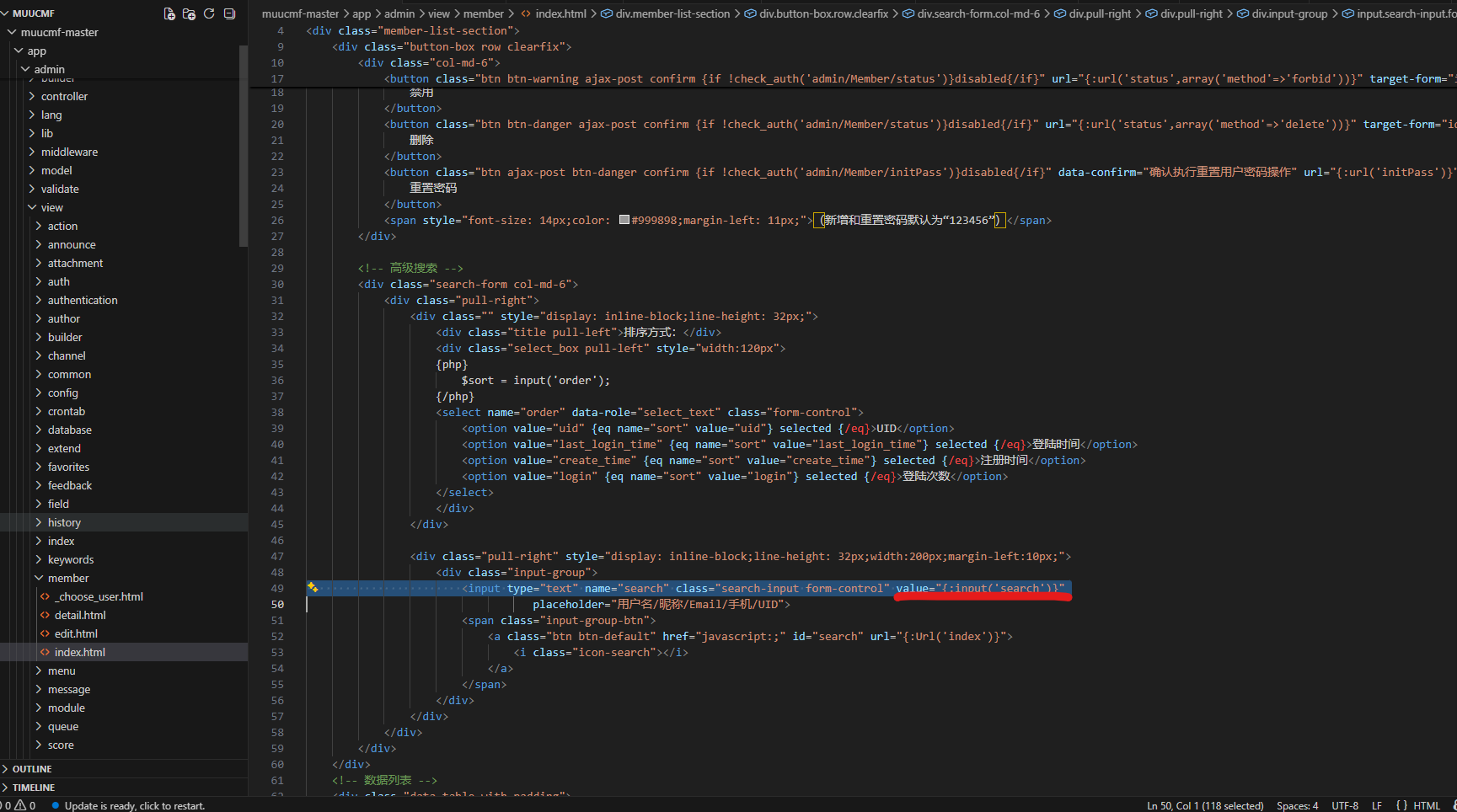Click the #999898 color swatch on line 26

(x=624, y=220)
